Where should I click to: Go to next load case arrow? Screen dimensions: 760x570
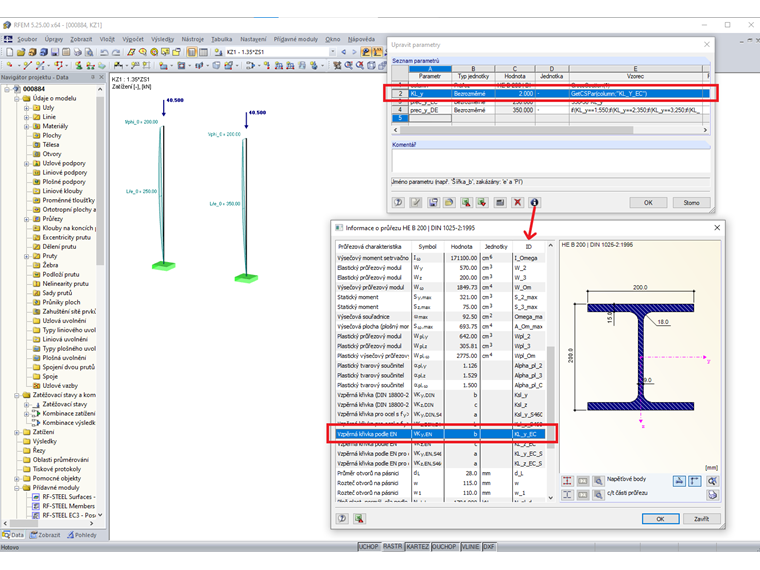(354, 52)
